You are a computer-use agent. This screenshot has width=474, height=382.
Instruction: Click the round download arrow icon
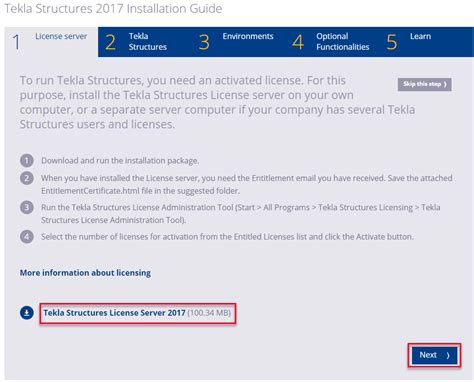(27, 313)
